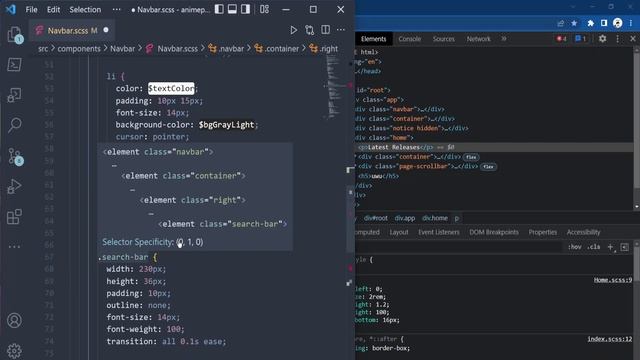Viewport: 640px width, 360px height.
Task: Click the .navbar symbol breadcrumb
Action: (231, 49)
